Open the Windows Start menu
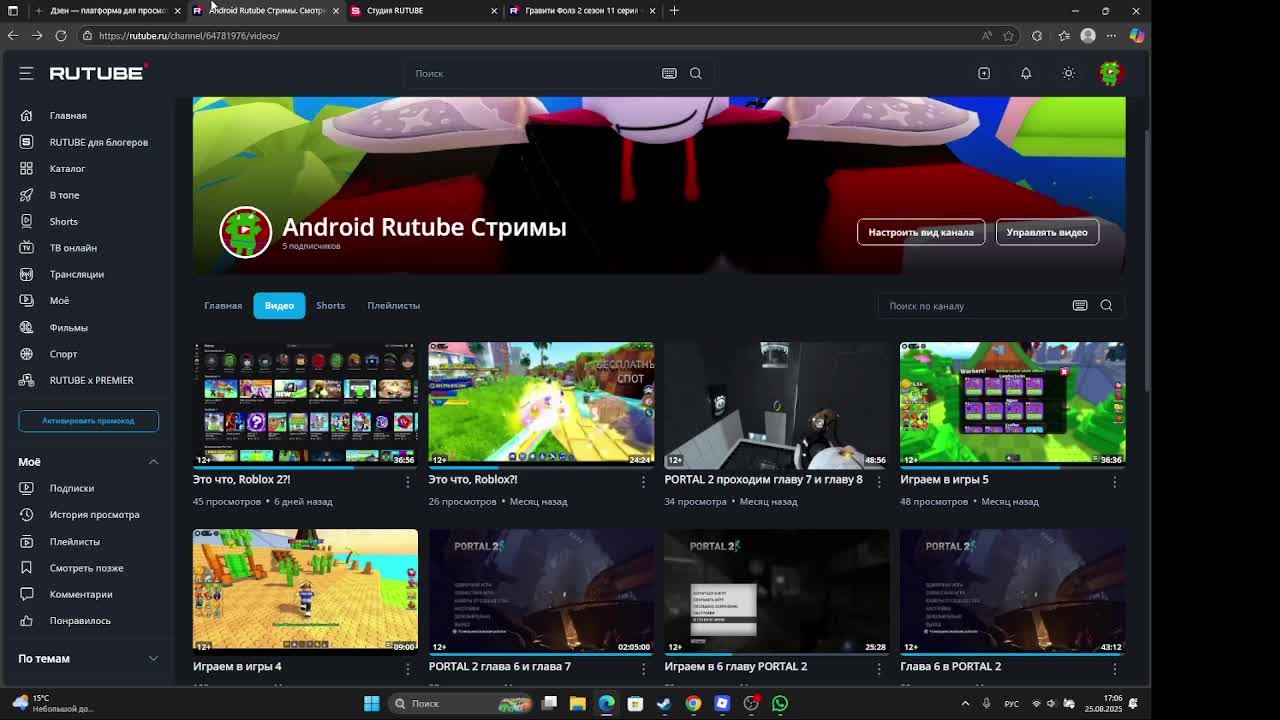 coord(371,703)
